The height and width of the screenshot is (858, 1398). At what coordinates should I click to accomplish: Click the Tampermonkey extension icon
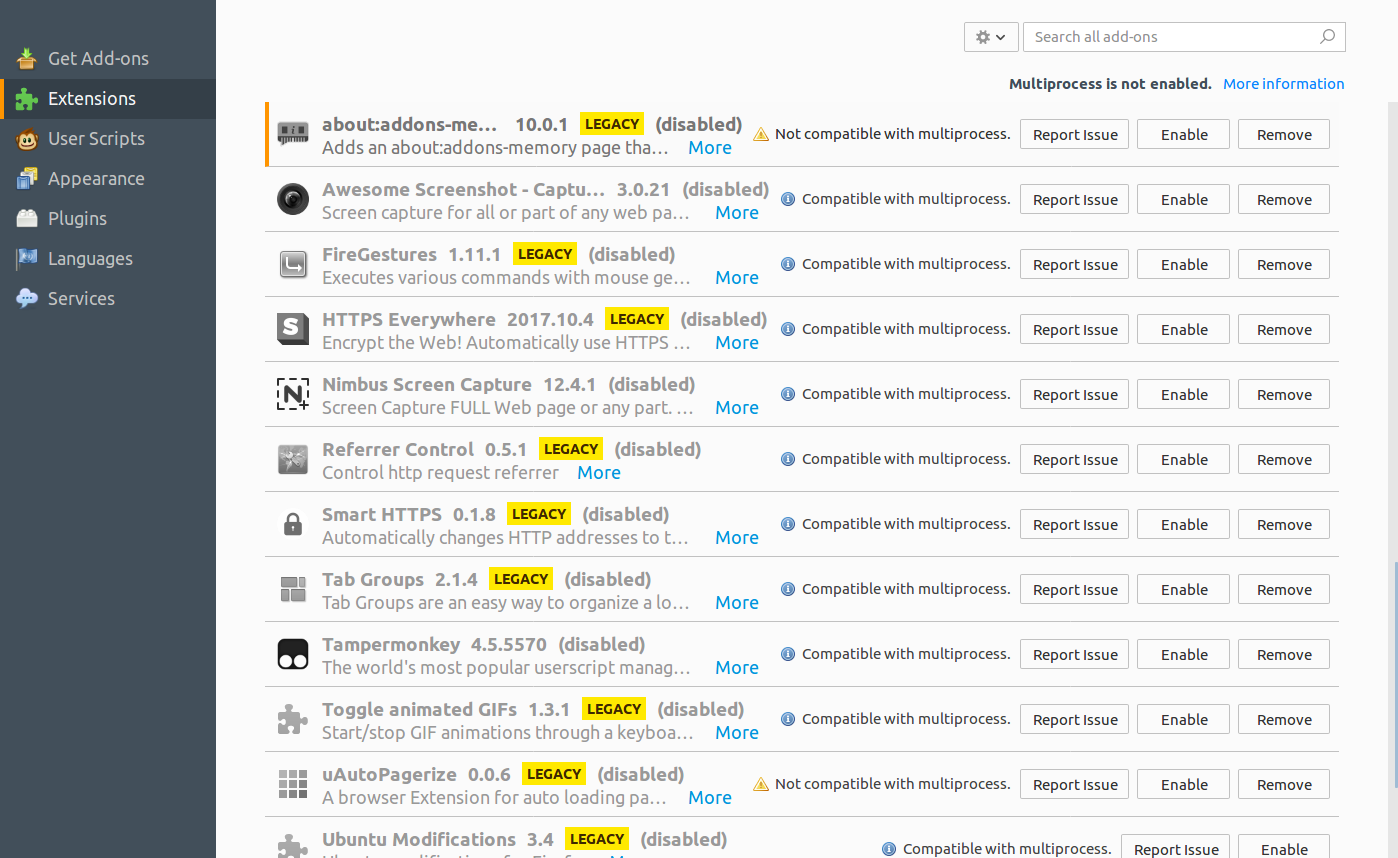point(293,654)
